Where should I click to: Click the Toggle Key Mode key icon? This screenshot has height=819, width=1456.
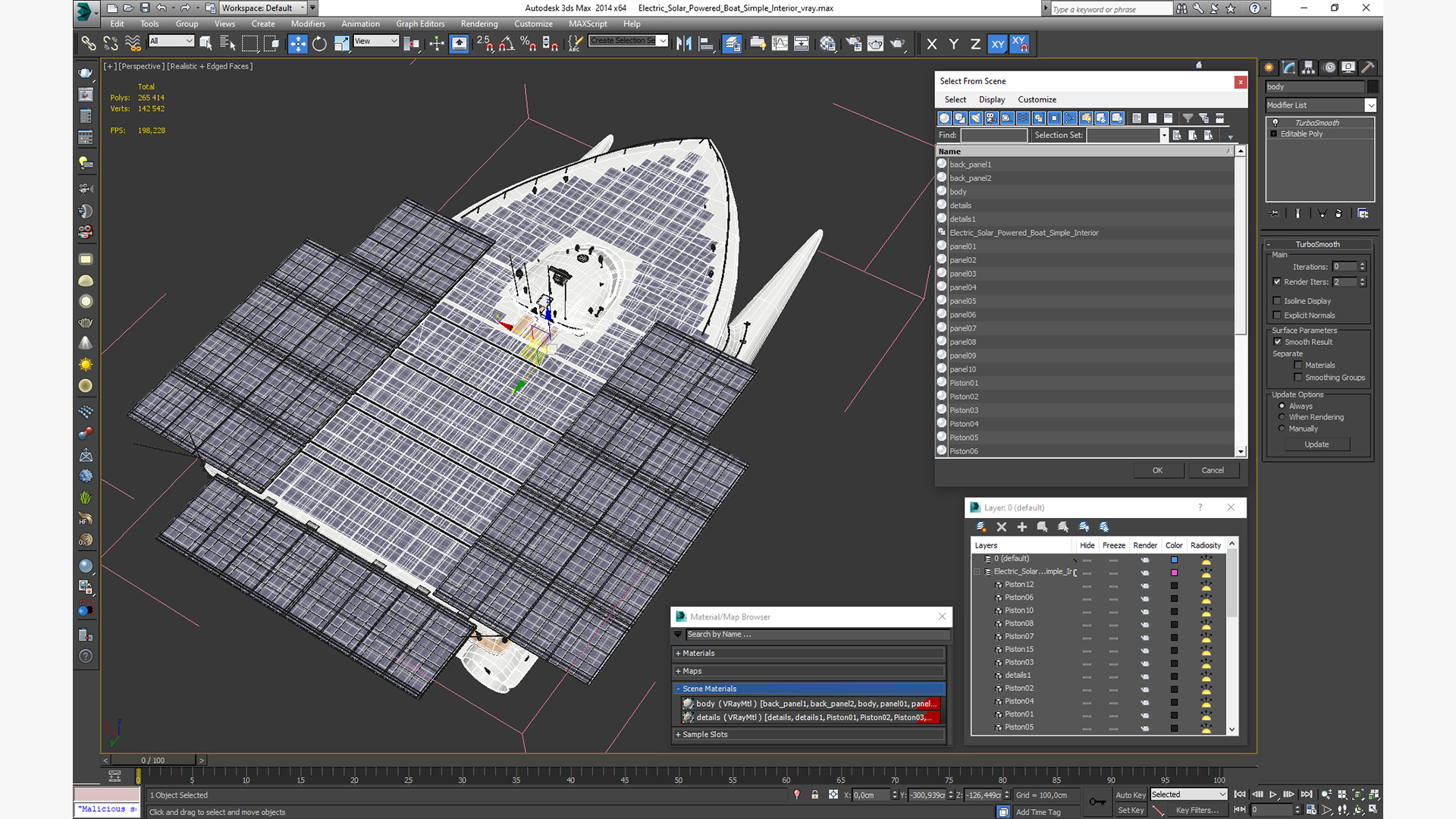[1097, 802]
